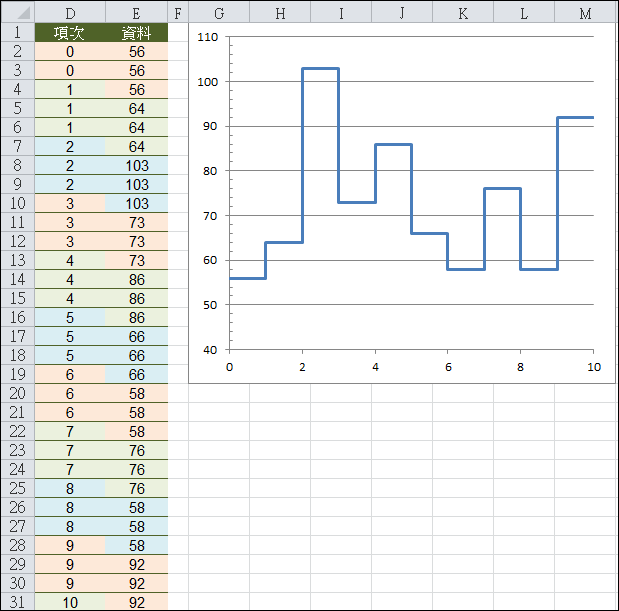
Task: Select cell D16 containing 5
Action: point(70,317)
